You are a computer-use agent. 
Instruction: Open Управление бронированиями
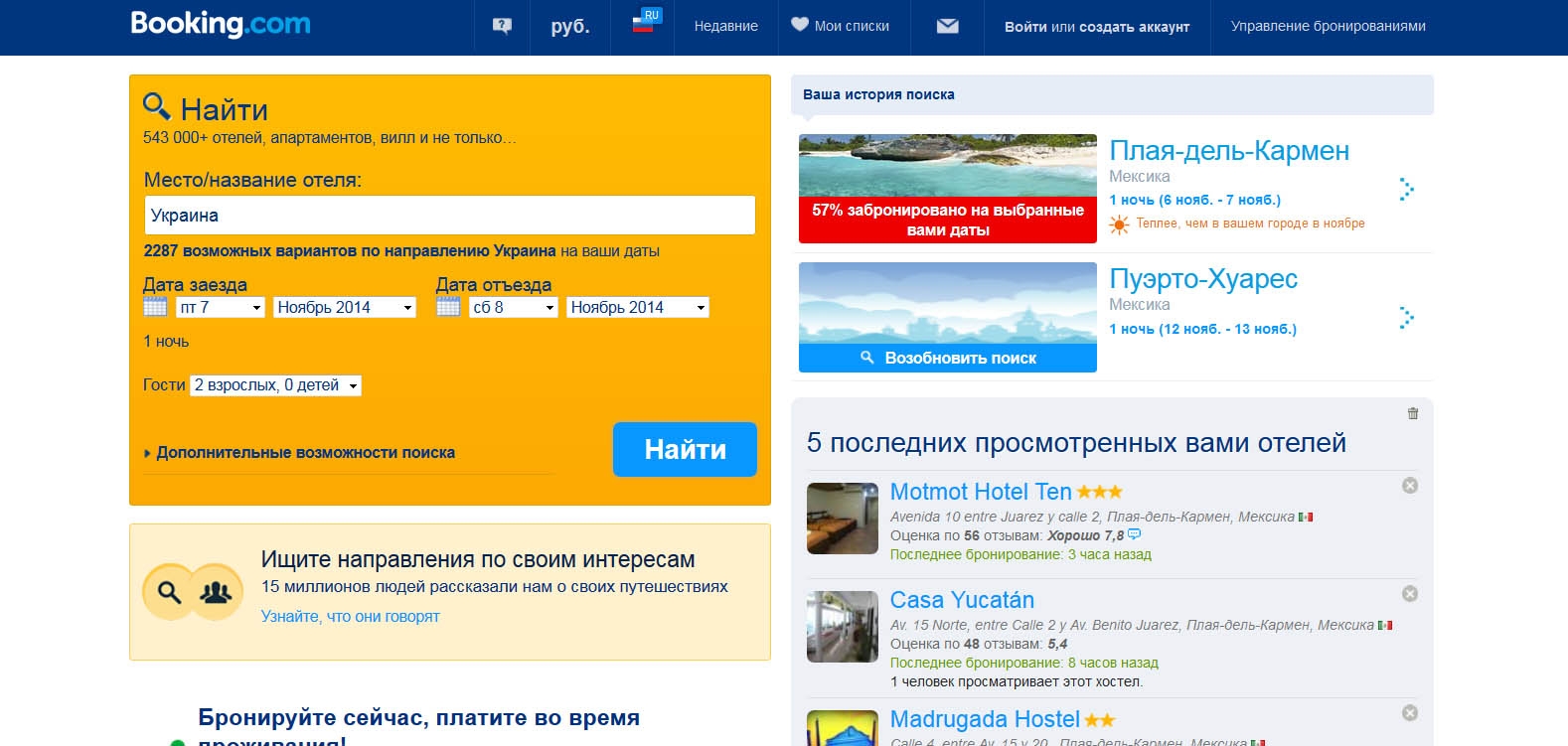pos(1329,27)
